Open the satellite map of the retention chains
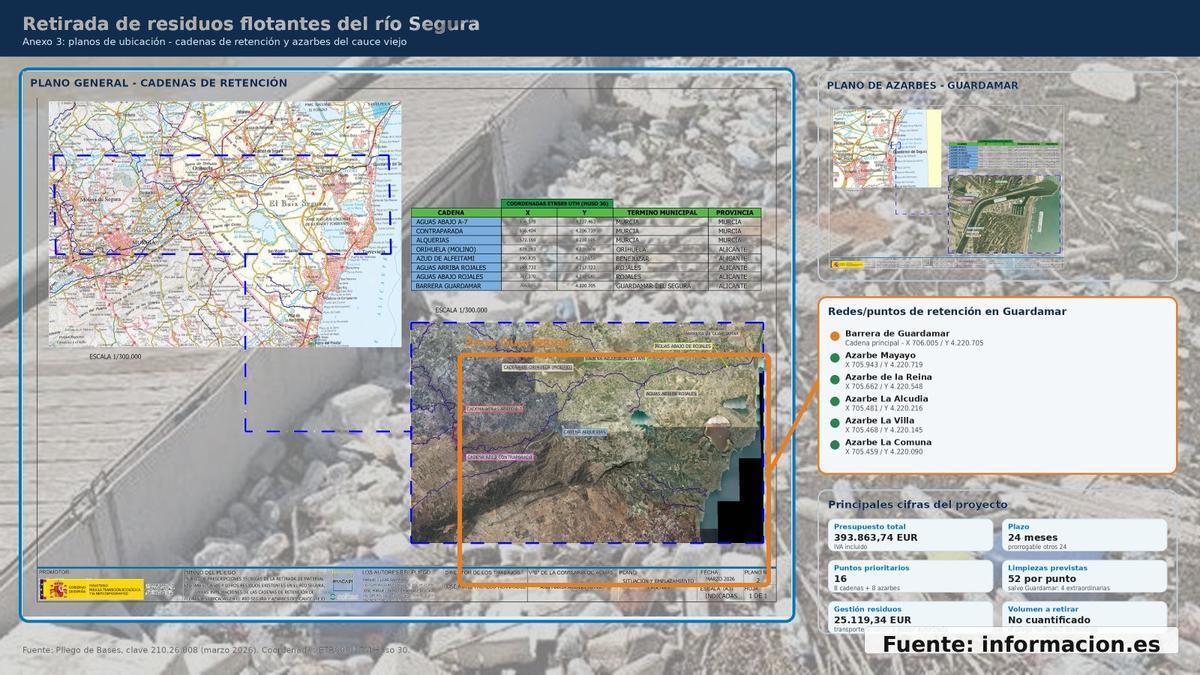 pyautogui.click(x=587, y=432)
